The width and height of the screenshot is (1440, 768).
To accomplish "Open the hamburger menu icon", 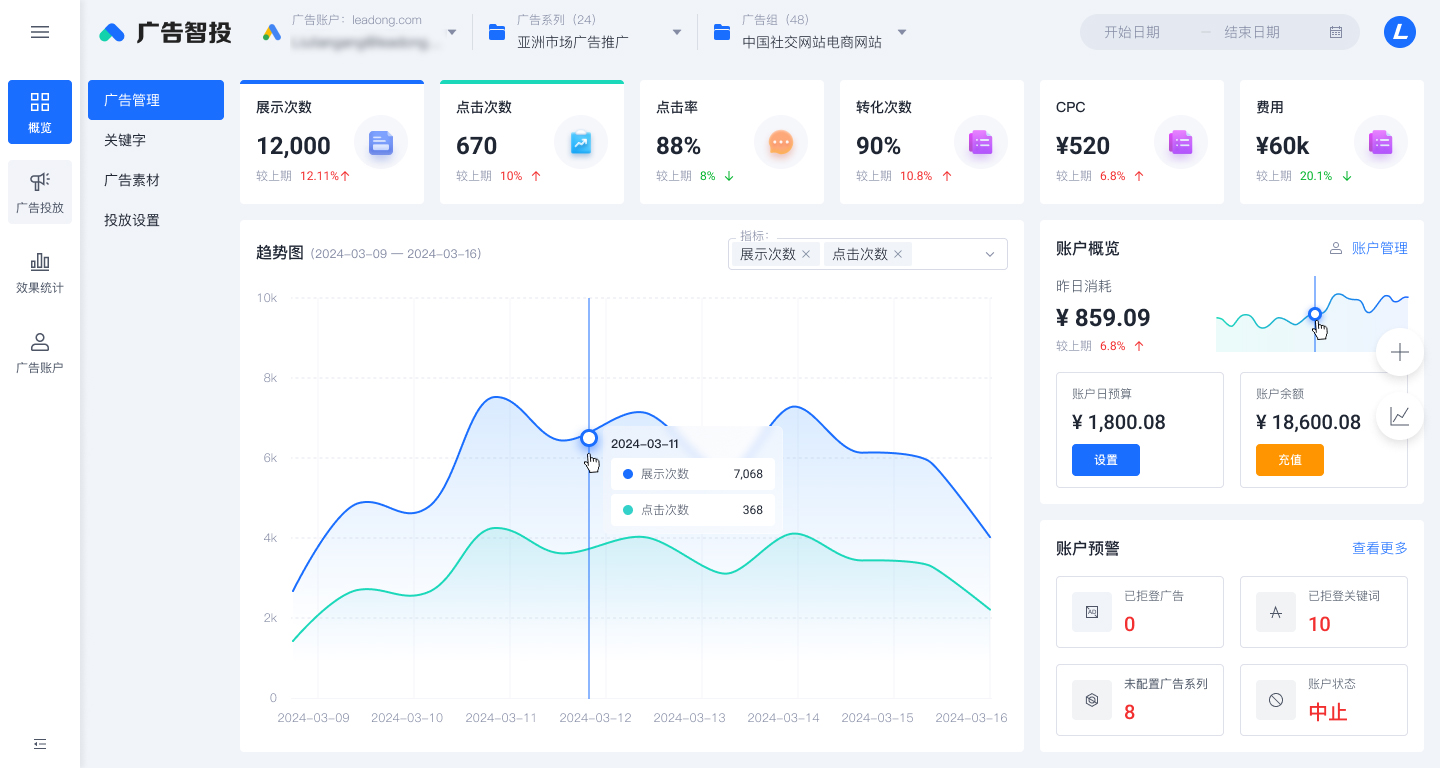I will coord(40,32).
